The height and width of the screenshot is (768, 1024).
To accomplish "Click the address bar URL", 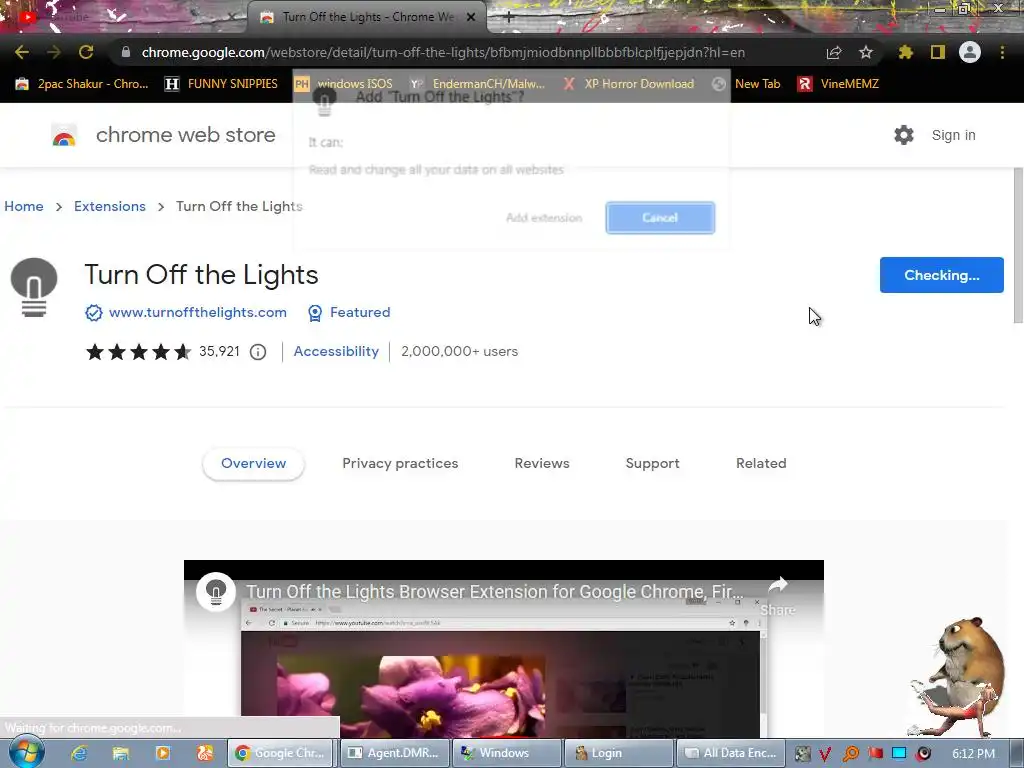I will tap(443, 52).
